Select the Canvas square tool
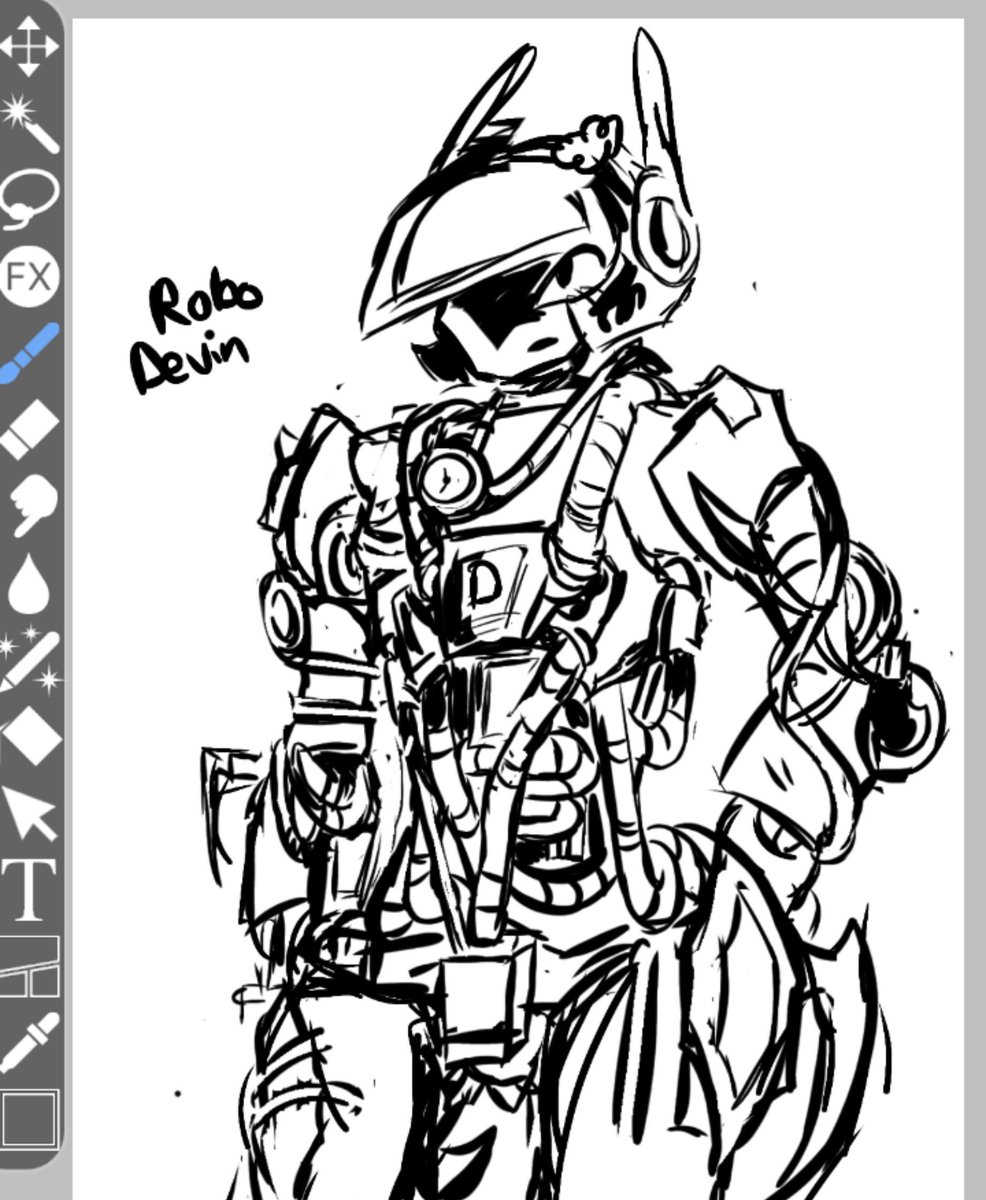The width and height of the screenshot is (986, 1200). coord(29,1120)
